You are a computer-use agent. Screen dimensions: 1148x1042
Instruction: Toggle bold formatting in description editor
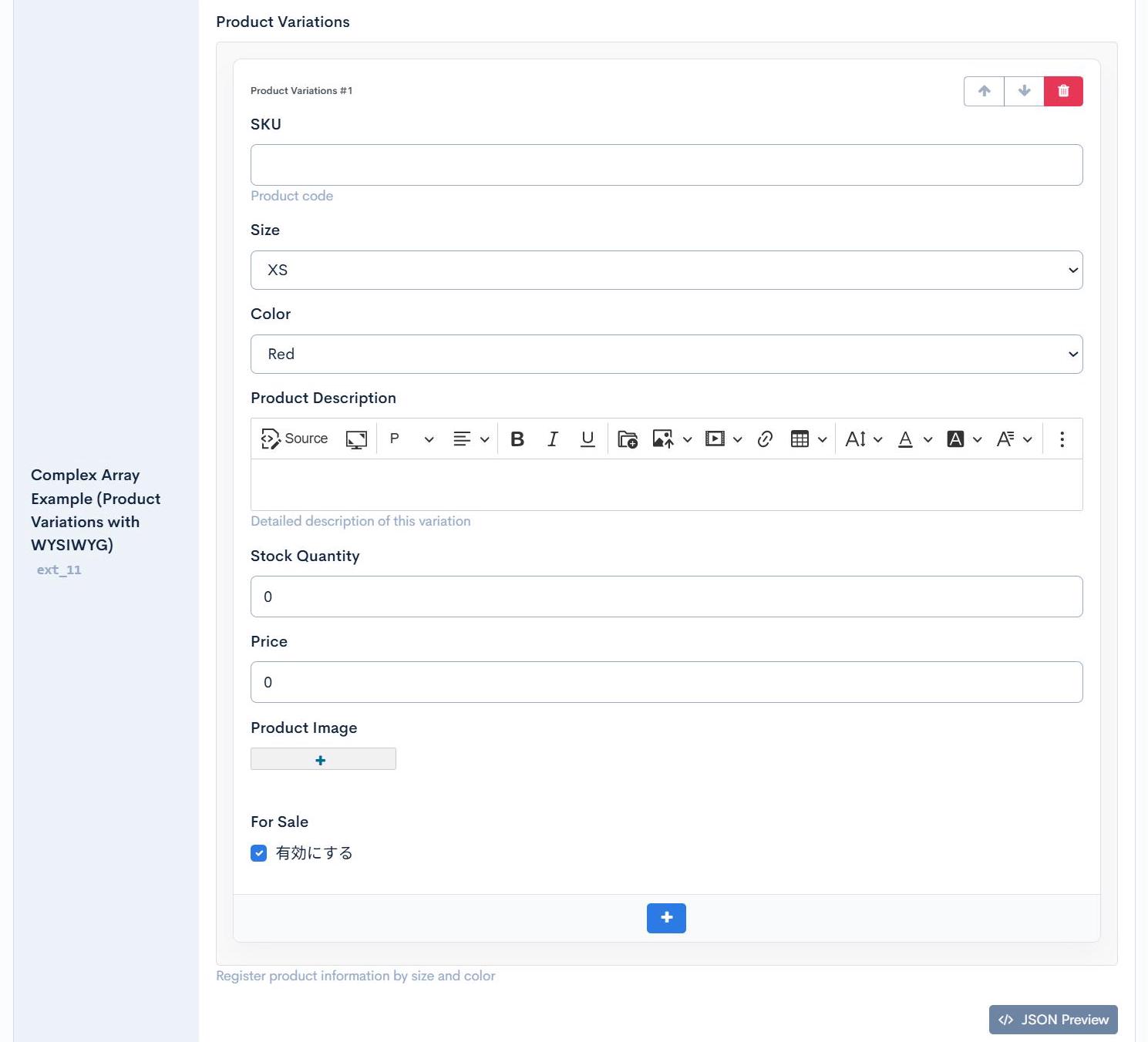[x=517, y=439]
